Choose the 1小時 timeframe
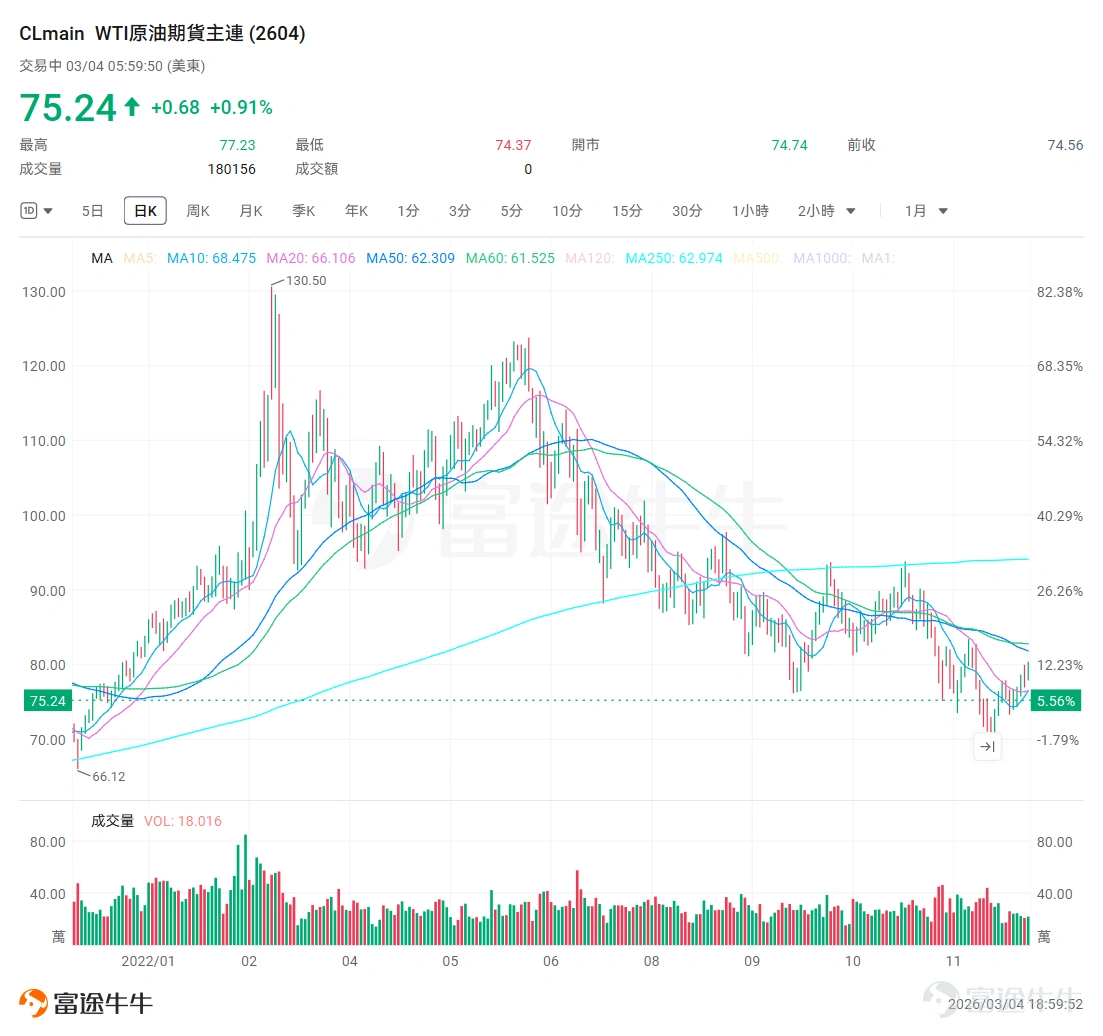The height and width of the screenshot is (1036, 1103). pyautogui.click(x=750, y=211)
